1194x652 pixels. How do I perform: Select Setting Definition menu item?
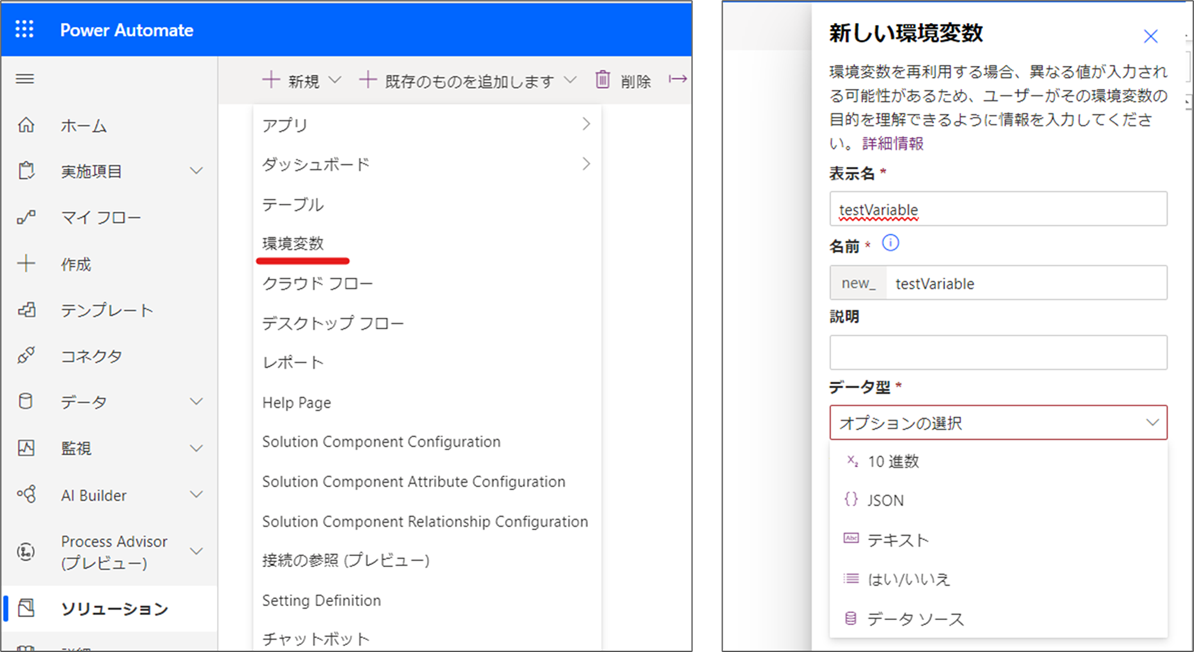point(427,600)
